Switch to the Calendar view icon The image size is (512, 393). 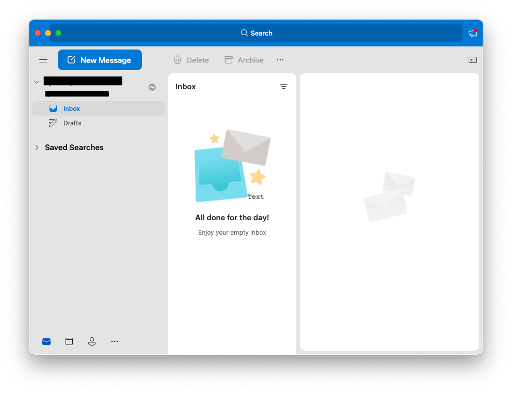(x=69, y=341)
